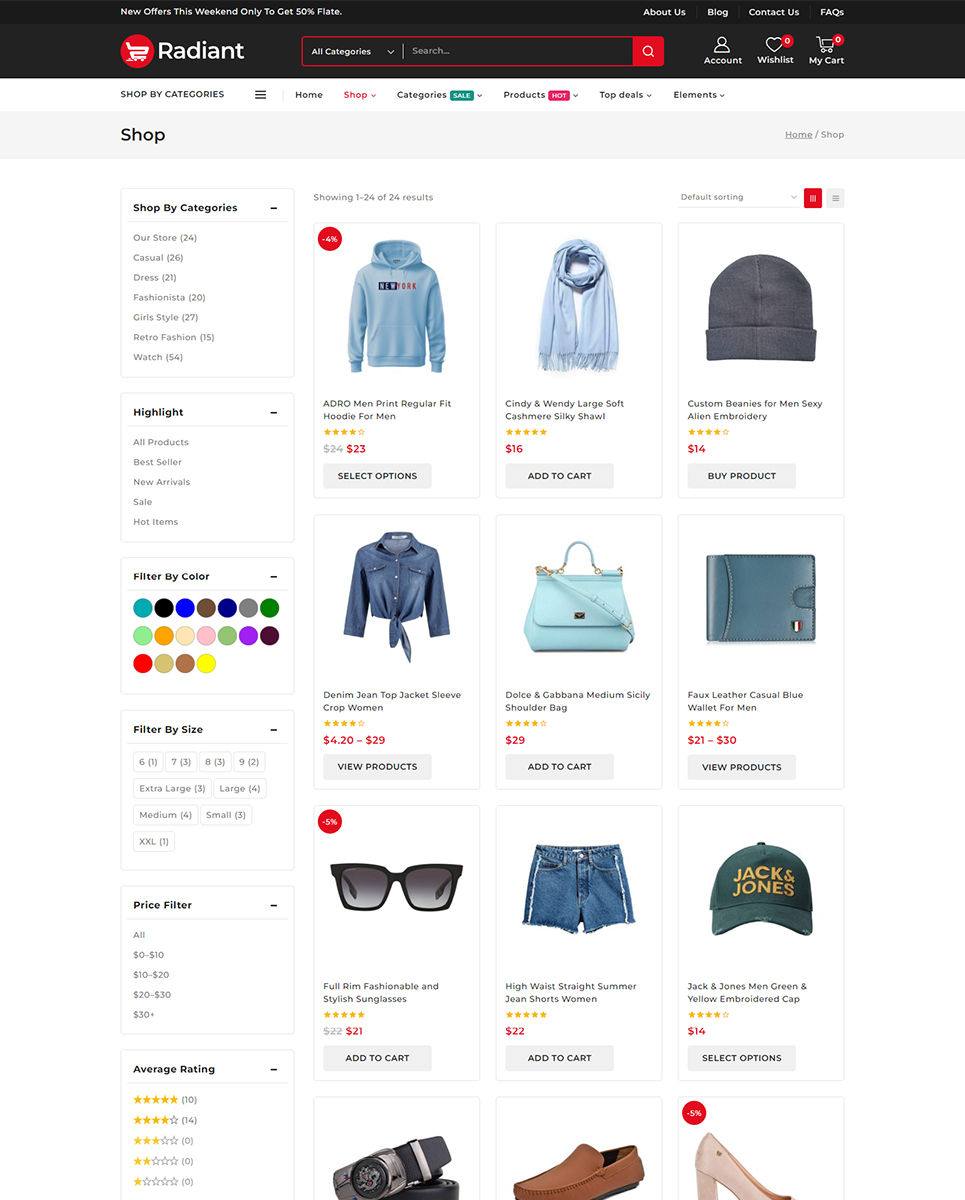Expand the Top deals menu
This screenshot has height=1200, width=965.
[x=625, y=95]
